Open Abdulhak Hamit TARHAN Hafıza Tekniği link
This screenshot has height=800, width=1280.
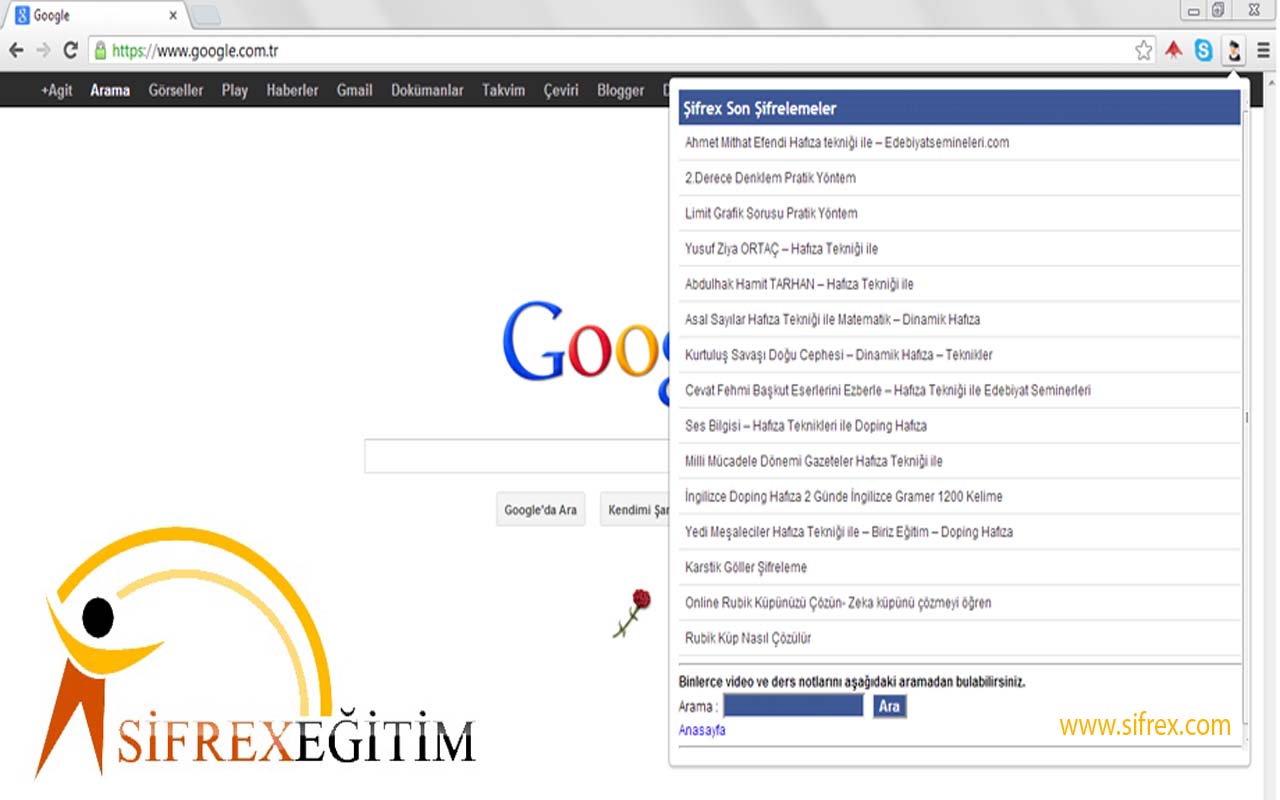click(x=799, y=284)
